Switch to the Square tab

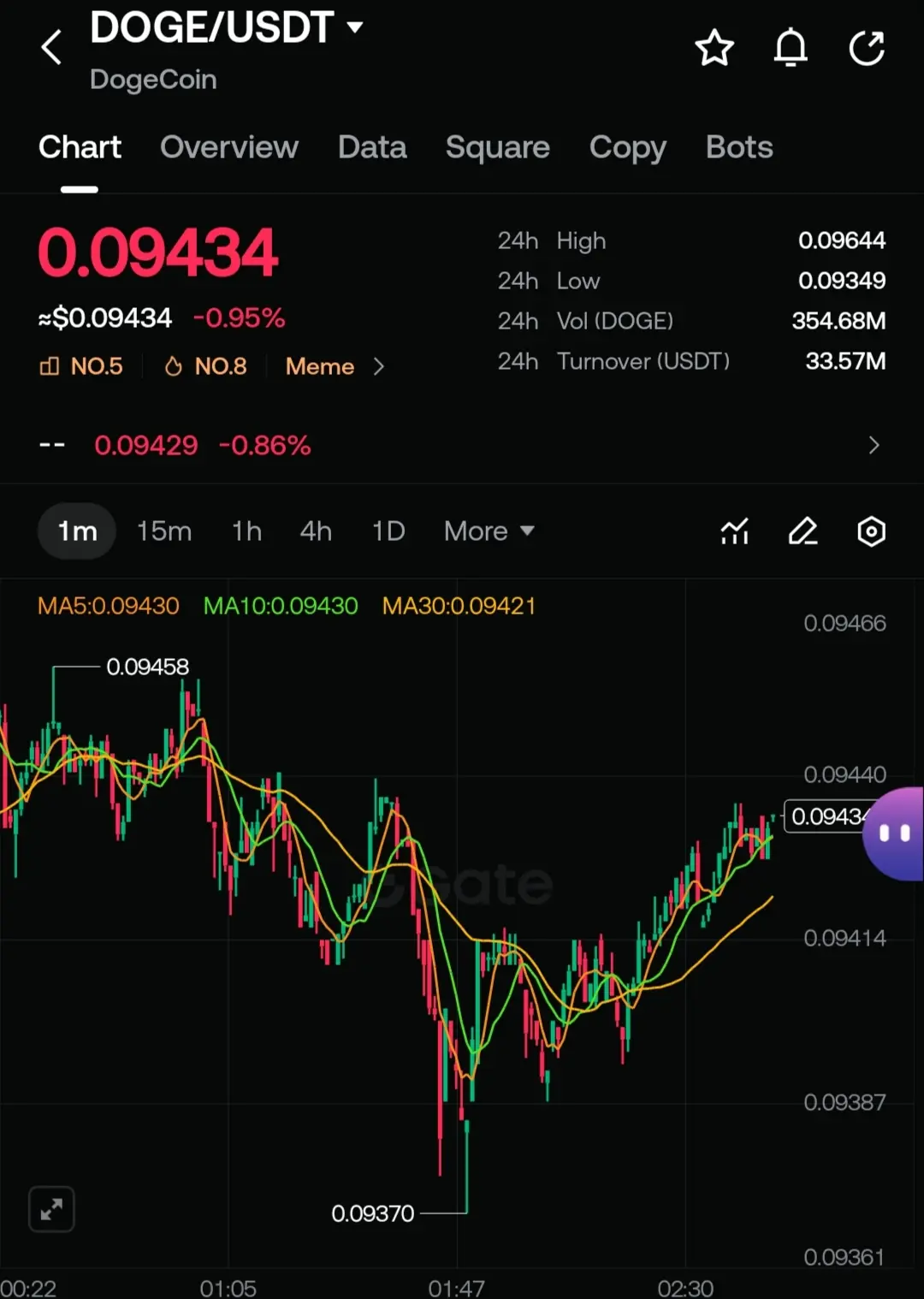click(x=498, y=147)
